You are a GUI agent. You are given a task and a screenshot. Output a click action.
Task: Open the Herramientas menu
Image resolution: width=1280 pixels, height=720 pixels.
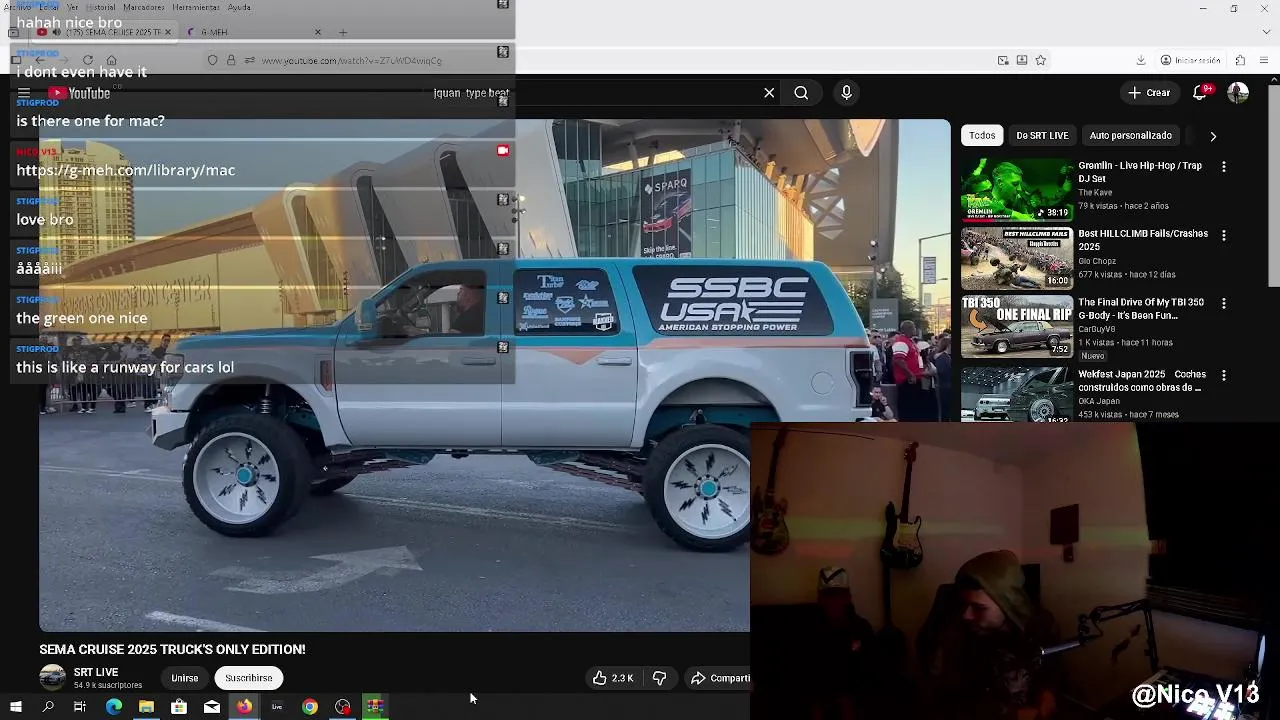[196, 7]
